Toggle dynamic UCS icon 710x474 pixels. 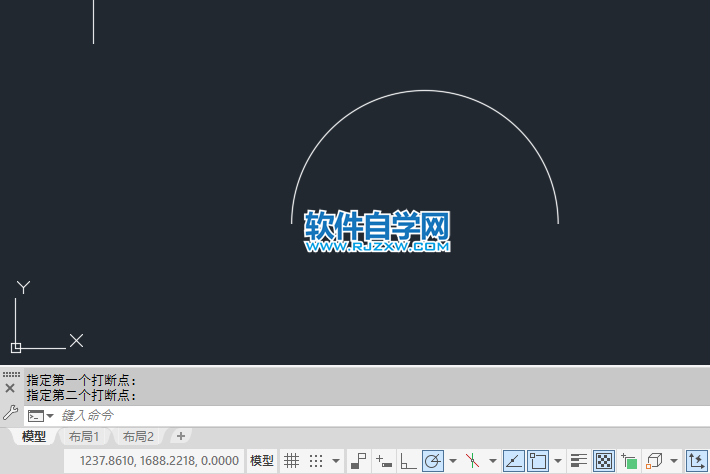click(x=696, y=461)
